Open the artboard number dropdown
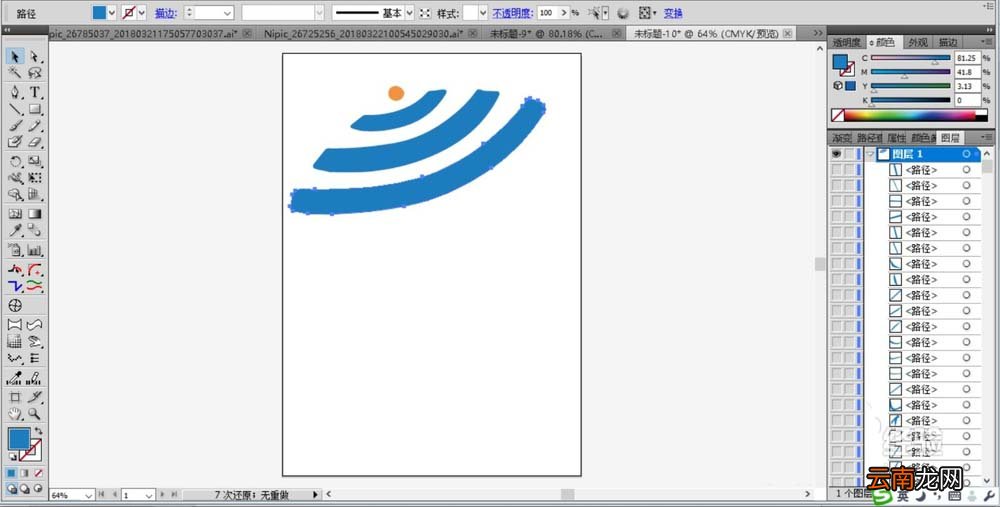1000x507 pixels. (x=149, y=495)
